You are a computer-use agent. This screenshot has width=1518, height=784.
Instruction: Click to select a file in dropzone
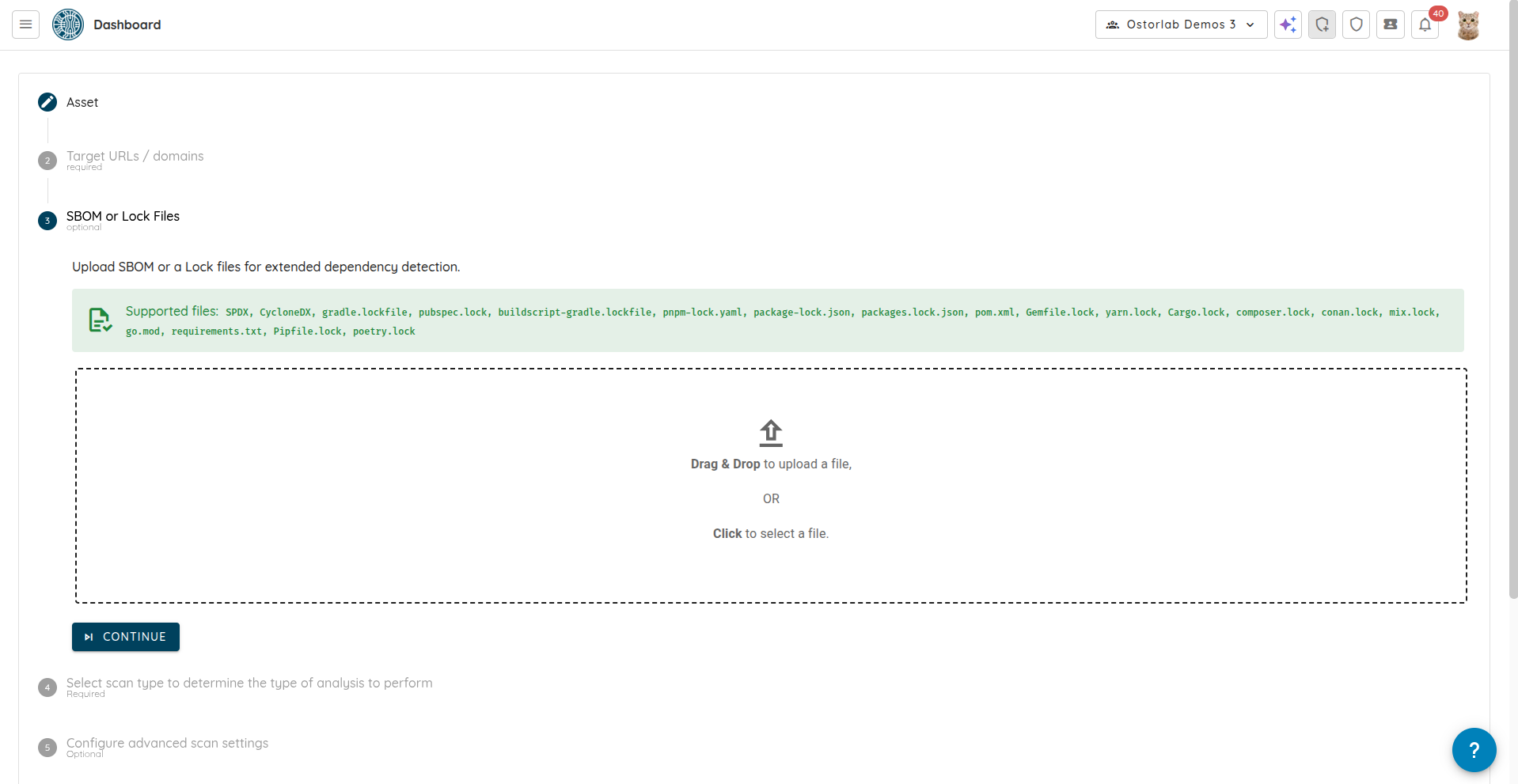(x=770, y=534)
